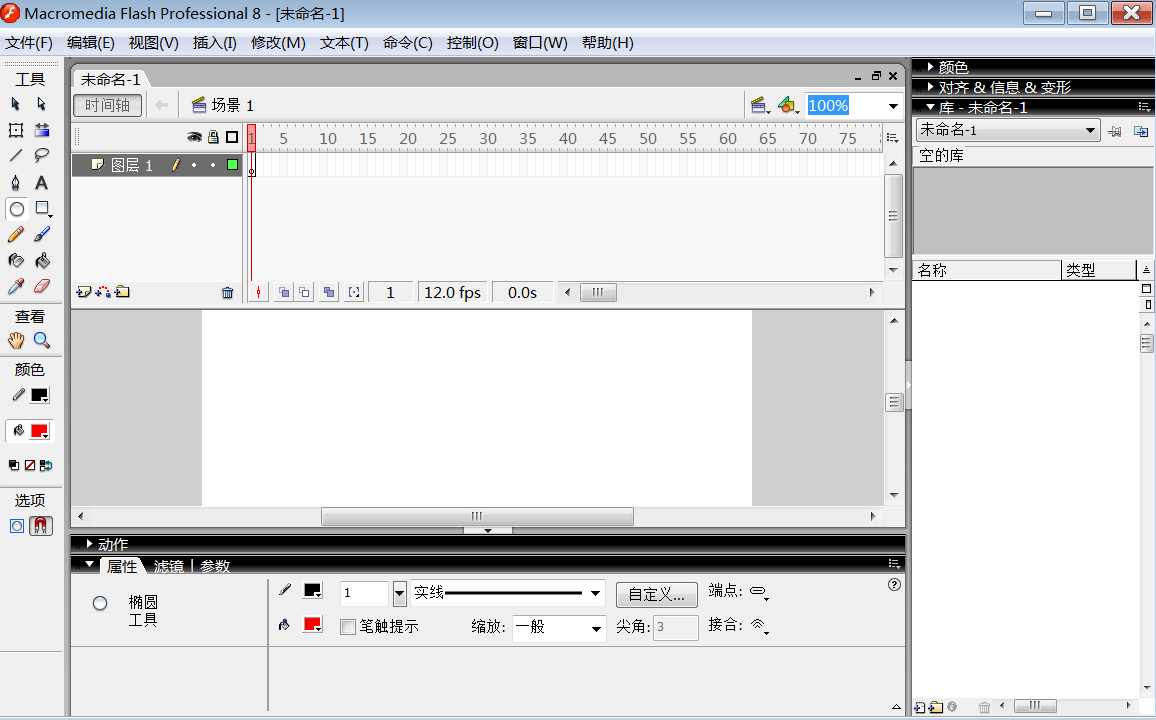Select the Zoom magnifier tool
Image resolution: width=1156 pixels, height=720 pixels.
(41, 340)
